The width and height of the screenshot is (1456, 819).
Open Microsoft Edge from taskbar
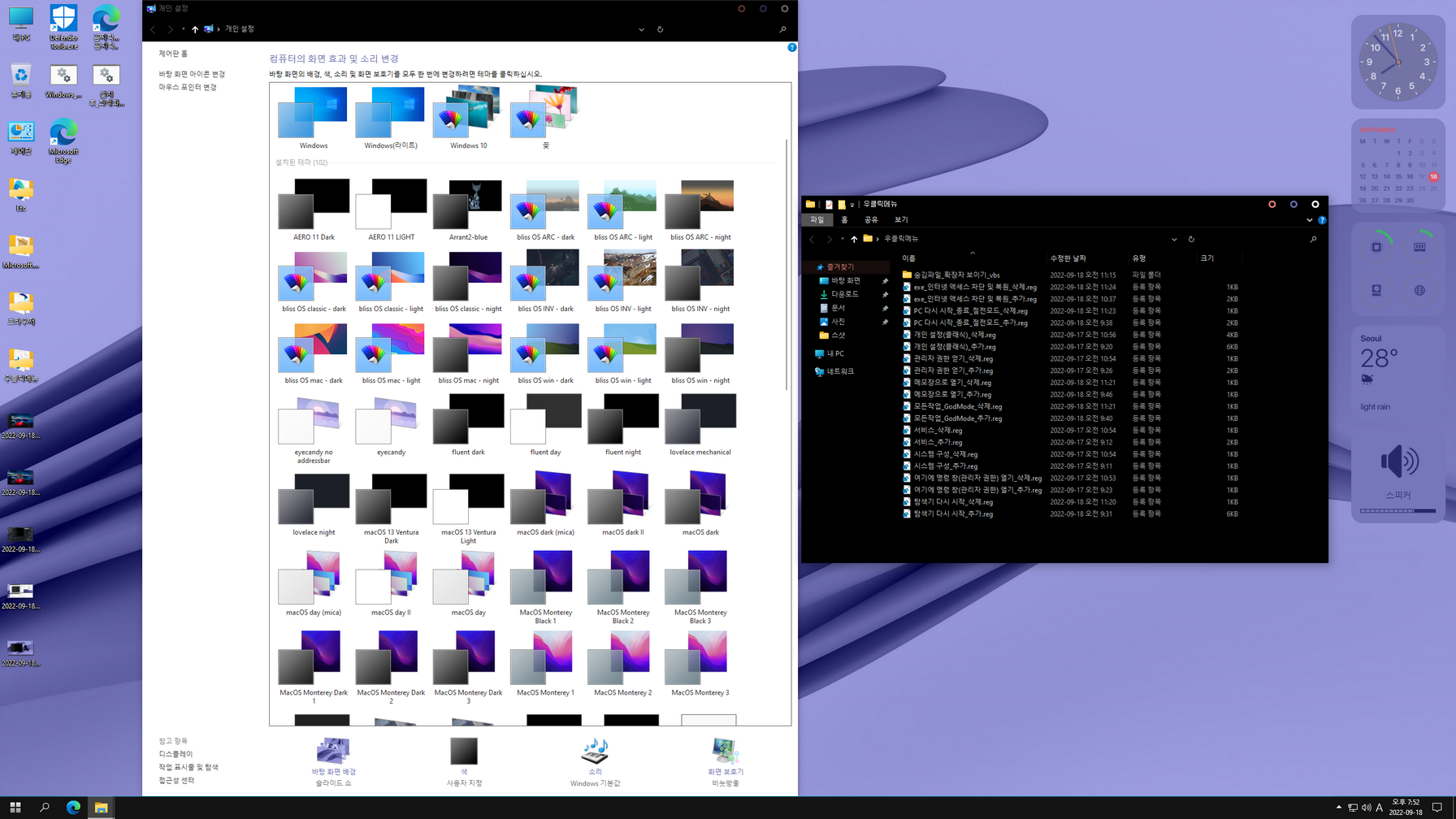pos(73,808)
